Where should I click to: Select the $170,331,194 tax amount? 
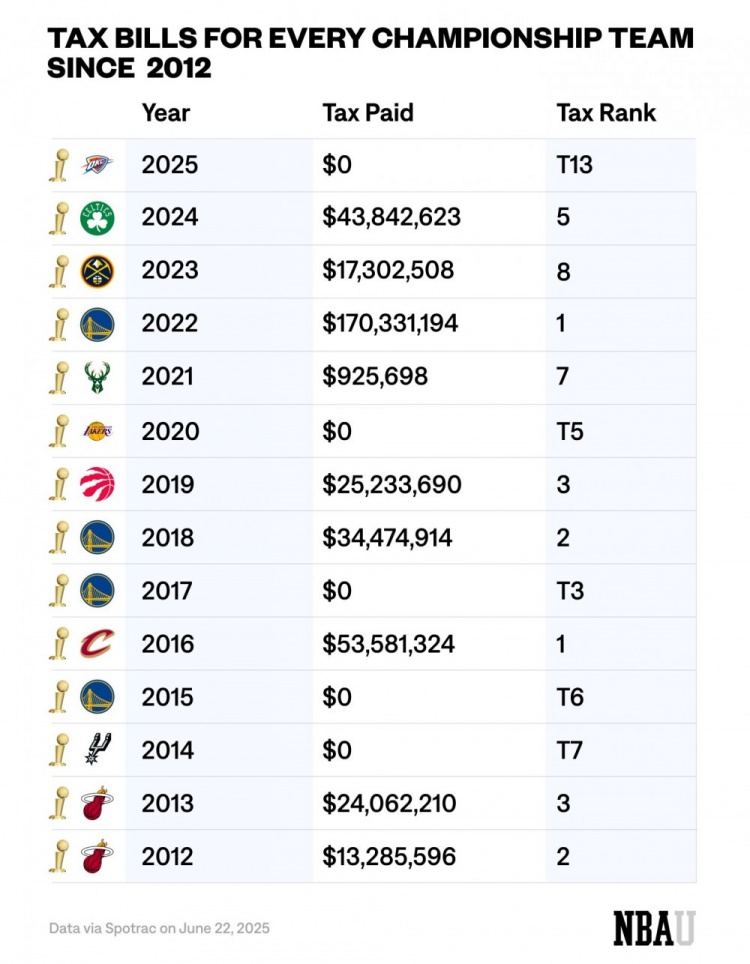pos(390,323)
